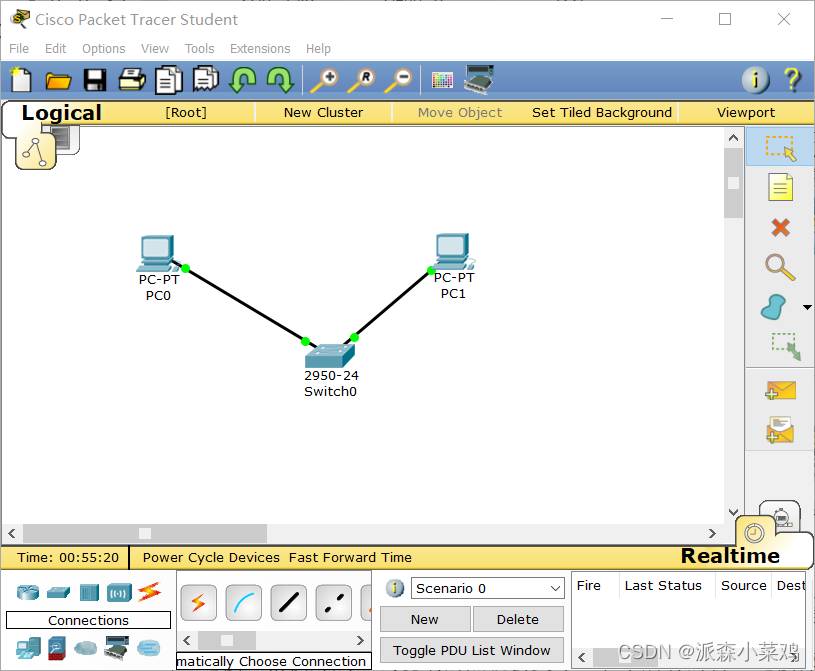Choose the Hubs device category
Image resolution: width=815 pixels, height=671 pixels.
89,592
